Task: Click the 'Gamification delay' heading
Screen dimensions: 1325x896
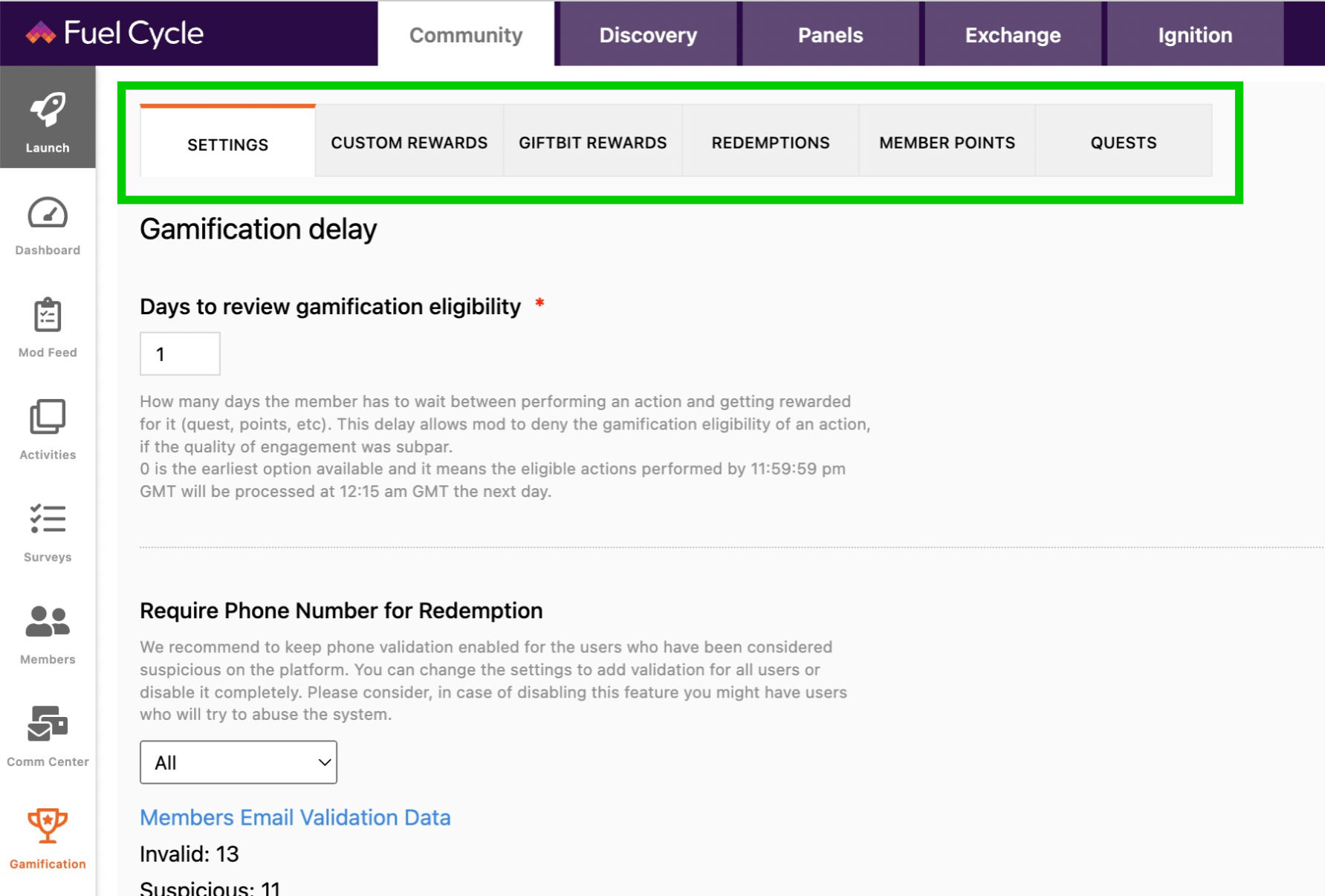Action: (x=259, y=230)
